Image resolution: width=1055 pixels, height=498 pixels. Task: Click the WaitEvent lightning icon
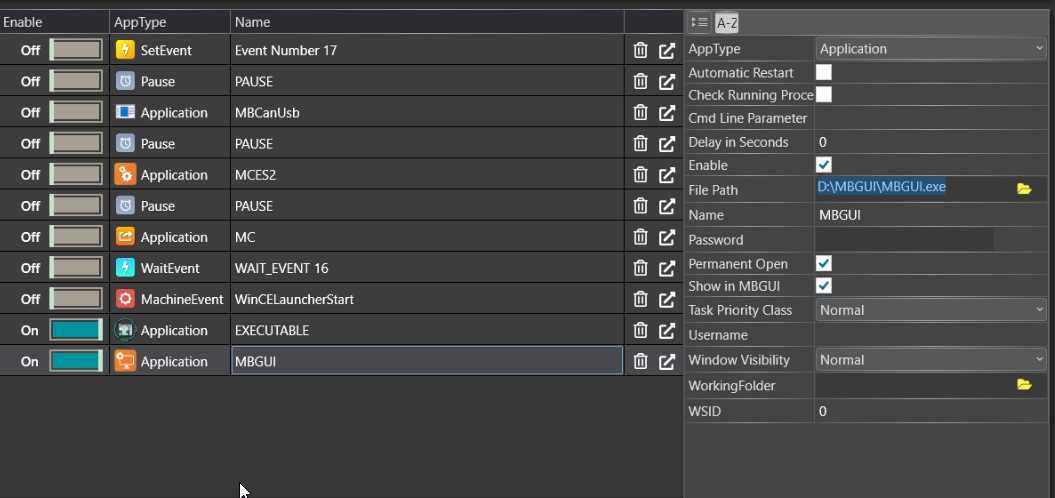click(x=125, y=268)
